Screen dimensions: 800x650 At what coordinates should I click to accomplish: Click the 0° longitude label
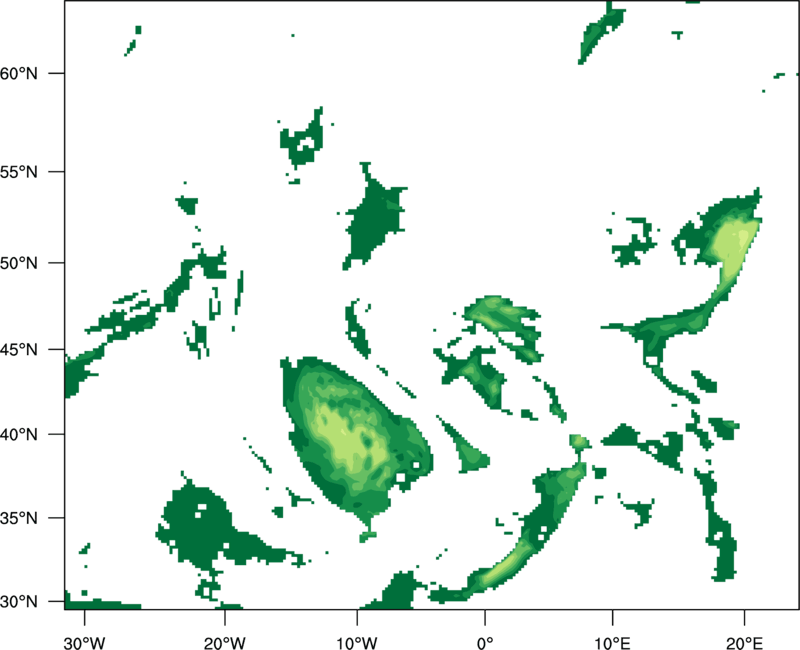(x=485, y=643)
